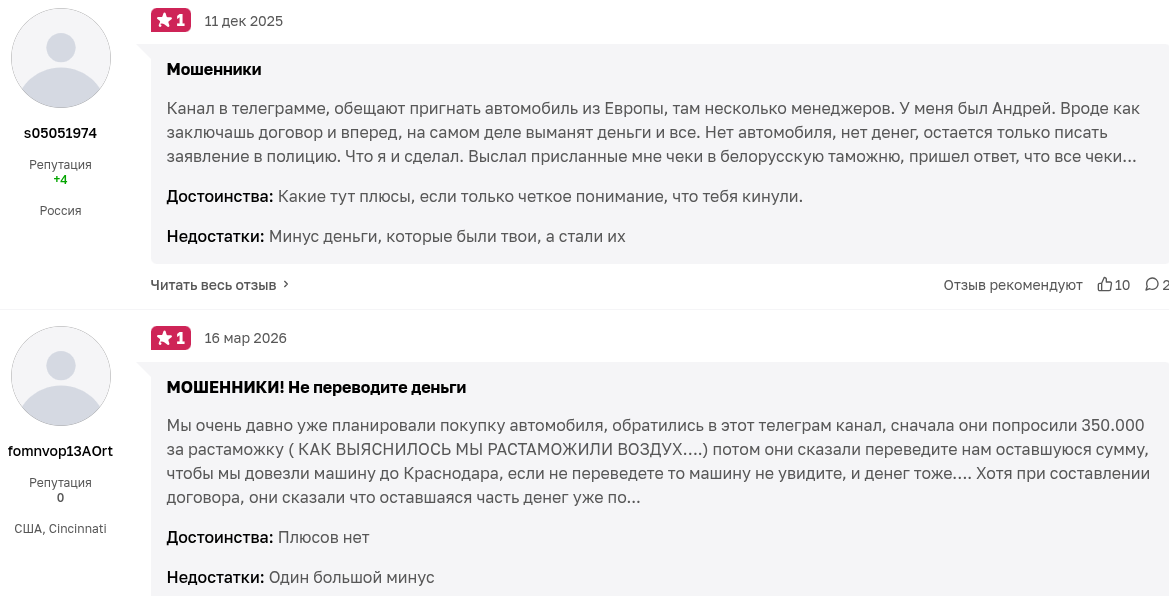Image resolution: width=1169 pixels, height=596 pixels.
Task: Click the "Читать весь отзыв" link
Action: (x=213, y=285)
